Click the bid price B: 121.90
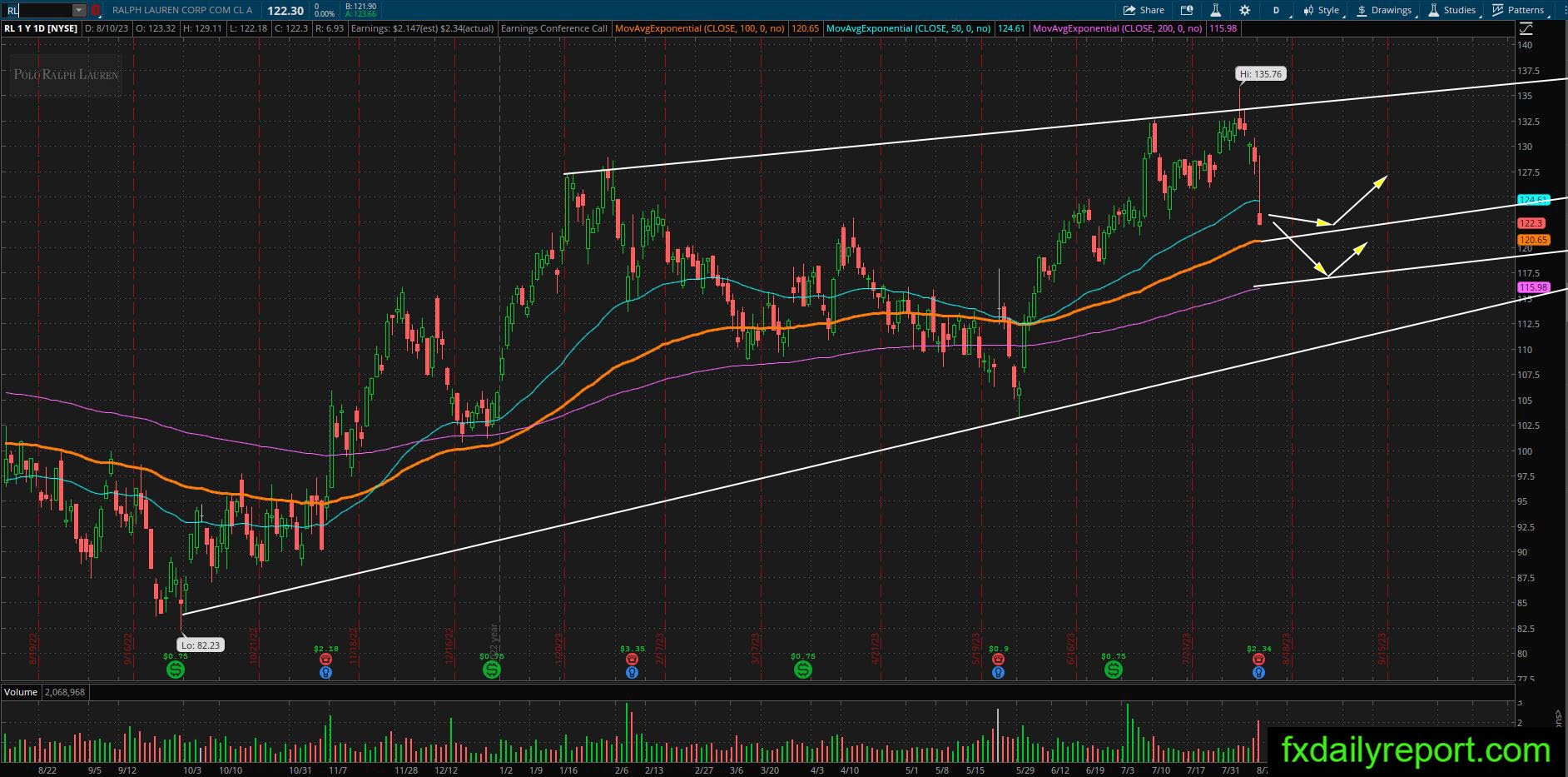 pos(361,7)
